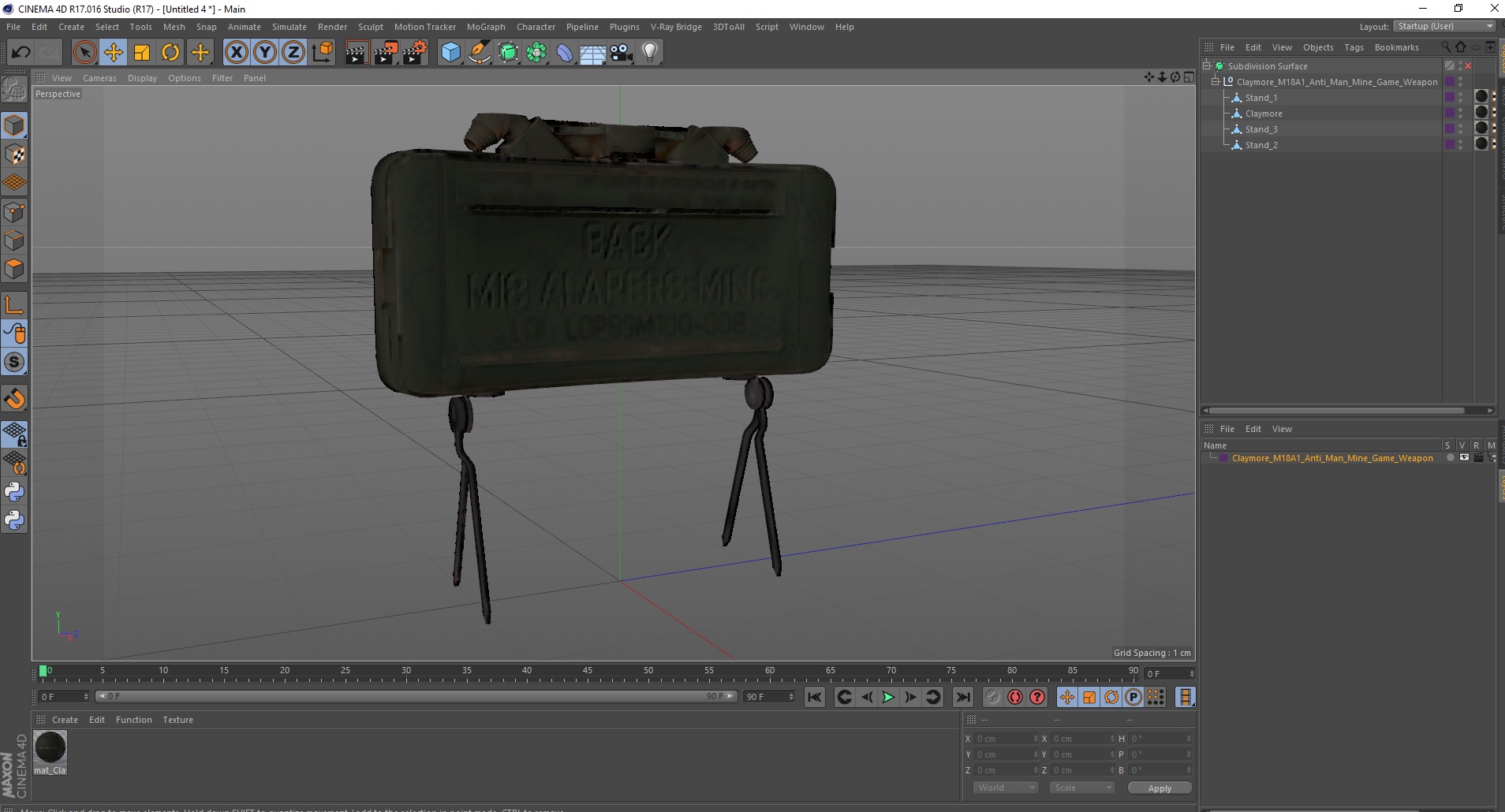Select Stand_3 object in tree
This screenshot has height=812, width=1505.
click(x=1260, y=129)
